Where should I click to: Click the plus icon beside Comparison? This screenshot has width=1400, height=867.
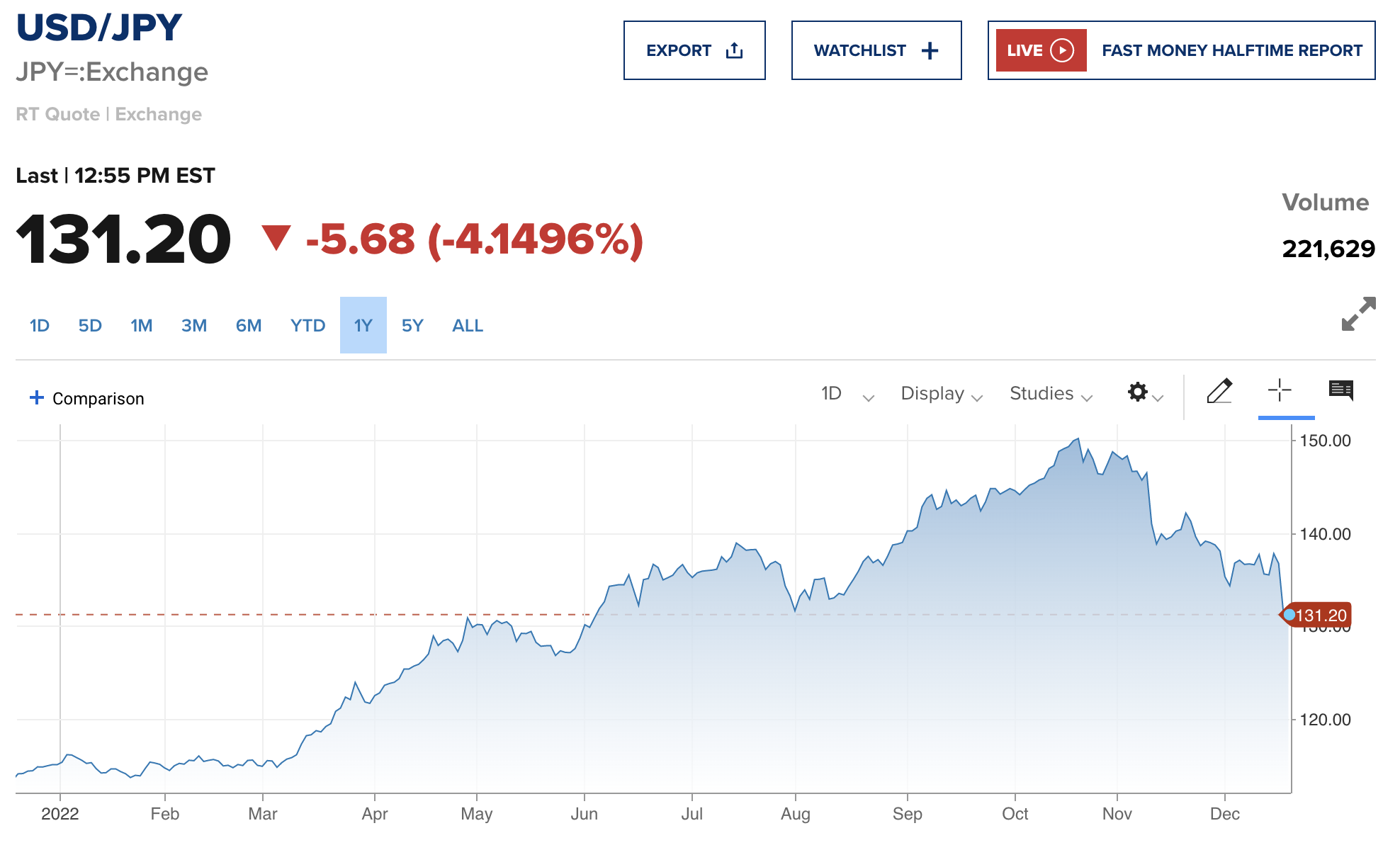(37, 398)
